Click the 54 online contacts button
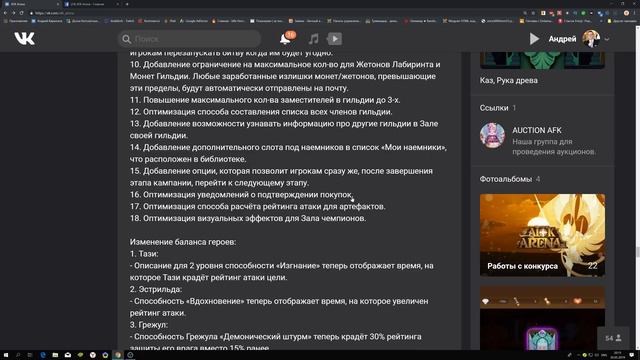The image size is (640, 360). pos(613,338)
